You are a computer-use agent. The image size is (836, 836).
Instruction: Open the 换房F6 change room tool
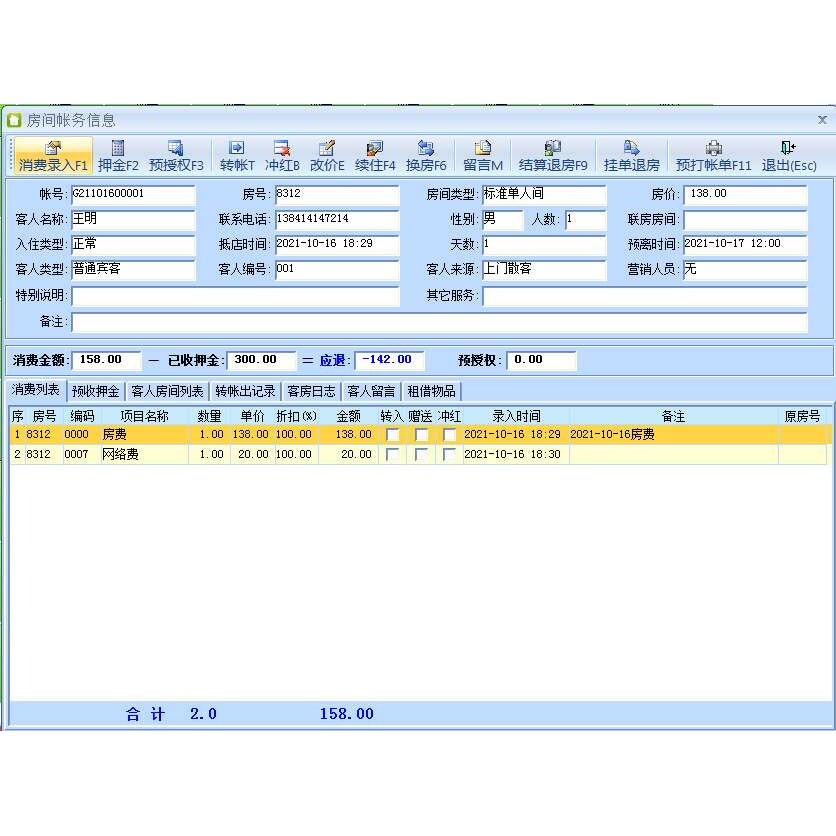pos(425,156)
